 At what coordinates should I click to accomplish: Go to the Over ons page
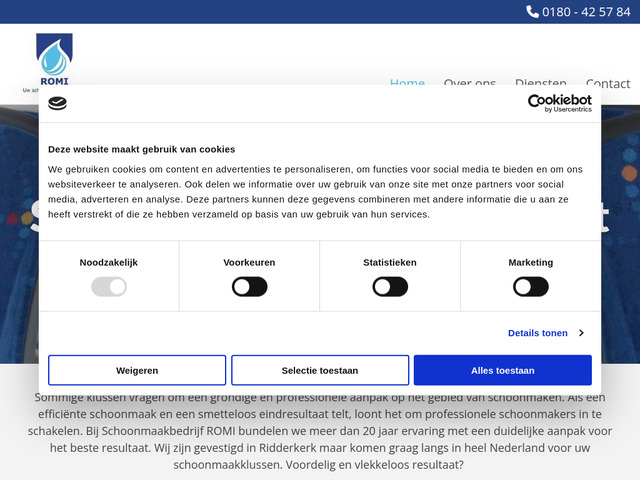[x=469, y=84]
